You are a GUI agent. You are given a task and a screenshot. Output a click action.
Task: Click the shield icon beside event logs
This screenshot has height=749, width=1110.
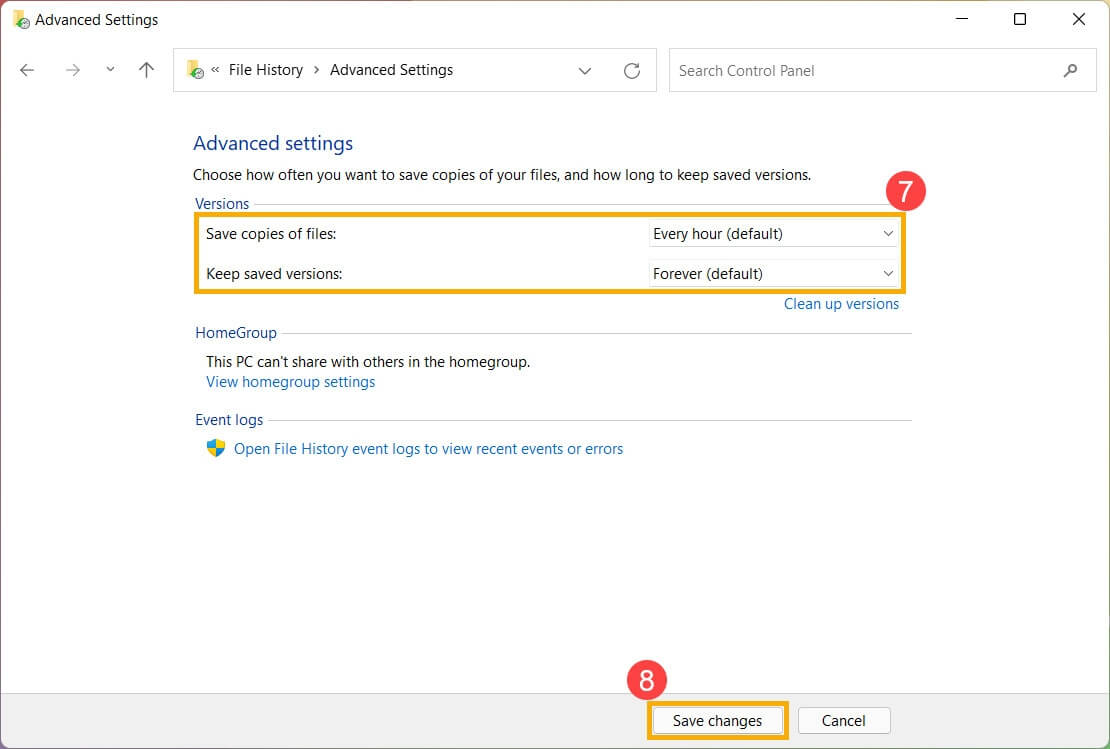[x=216, y=448]
